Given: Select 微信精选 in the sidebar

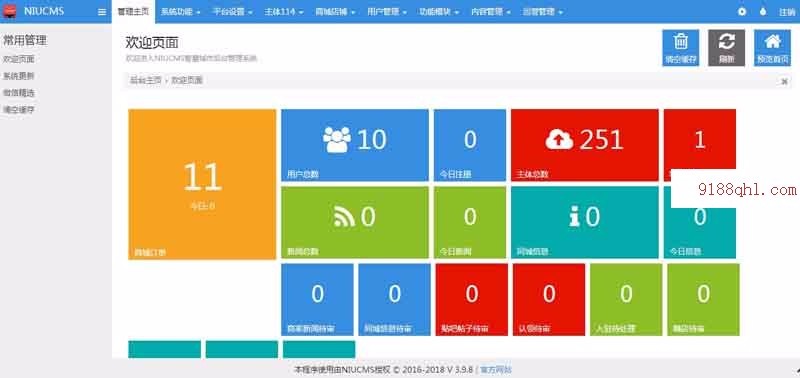Looking at the screenshot, I should coord(19,93).
